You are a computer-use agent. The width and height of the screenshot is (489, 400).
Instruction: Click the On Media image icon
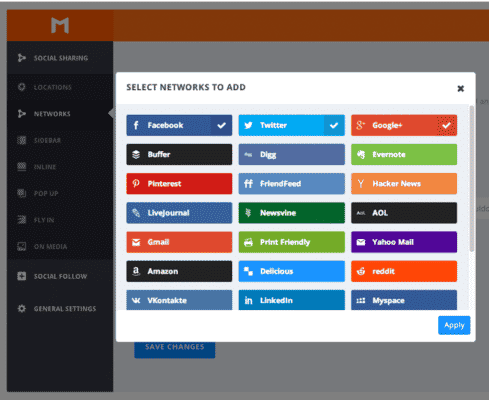(x=22, y=246)
